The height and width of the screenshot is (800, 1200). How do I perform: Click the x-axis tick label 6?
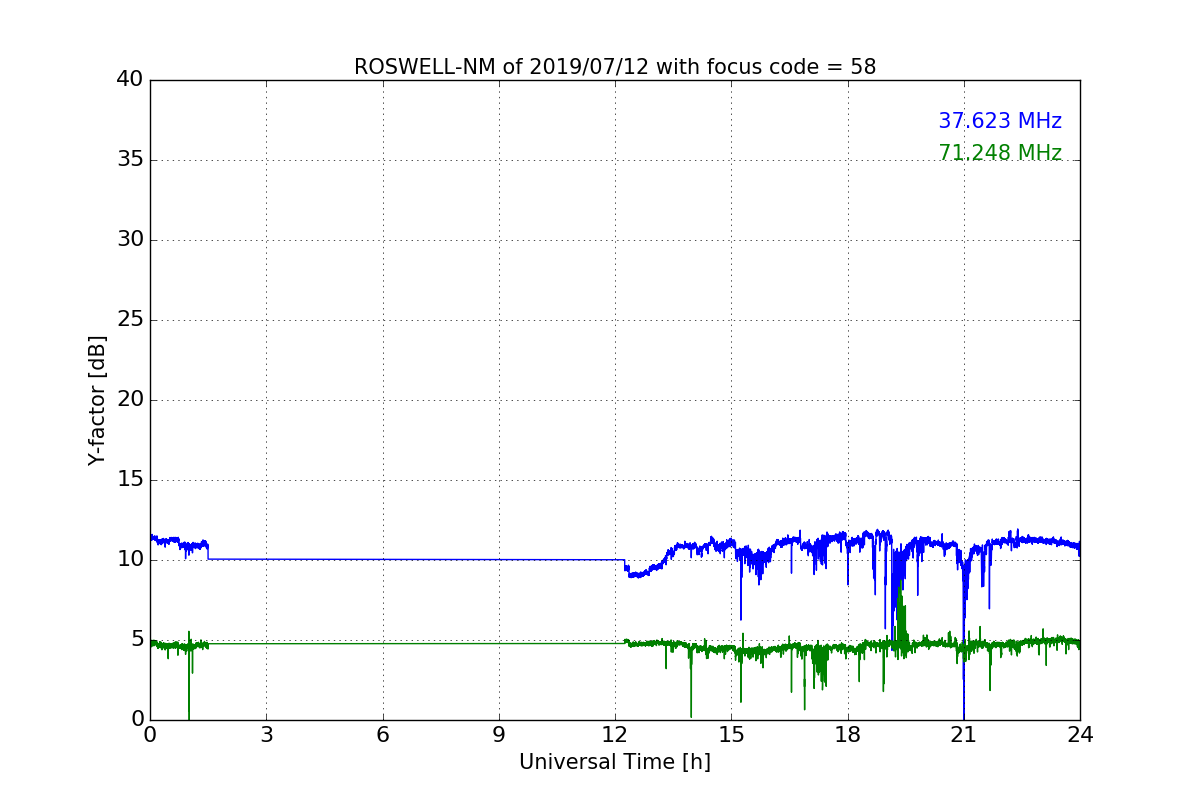[383, 734]
